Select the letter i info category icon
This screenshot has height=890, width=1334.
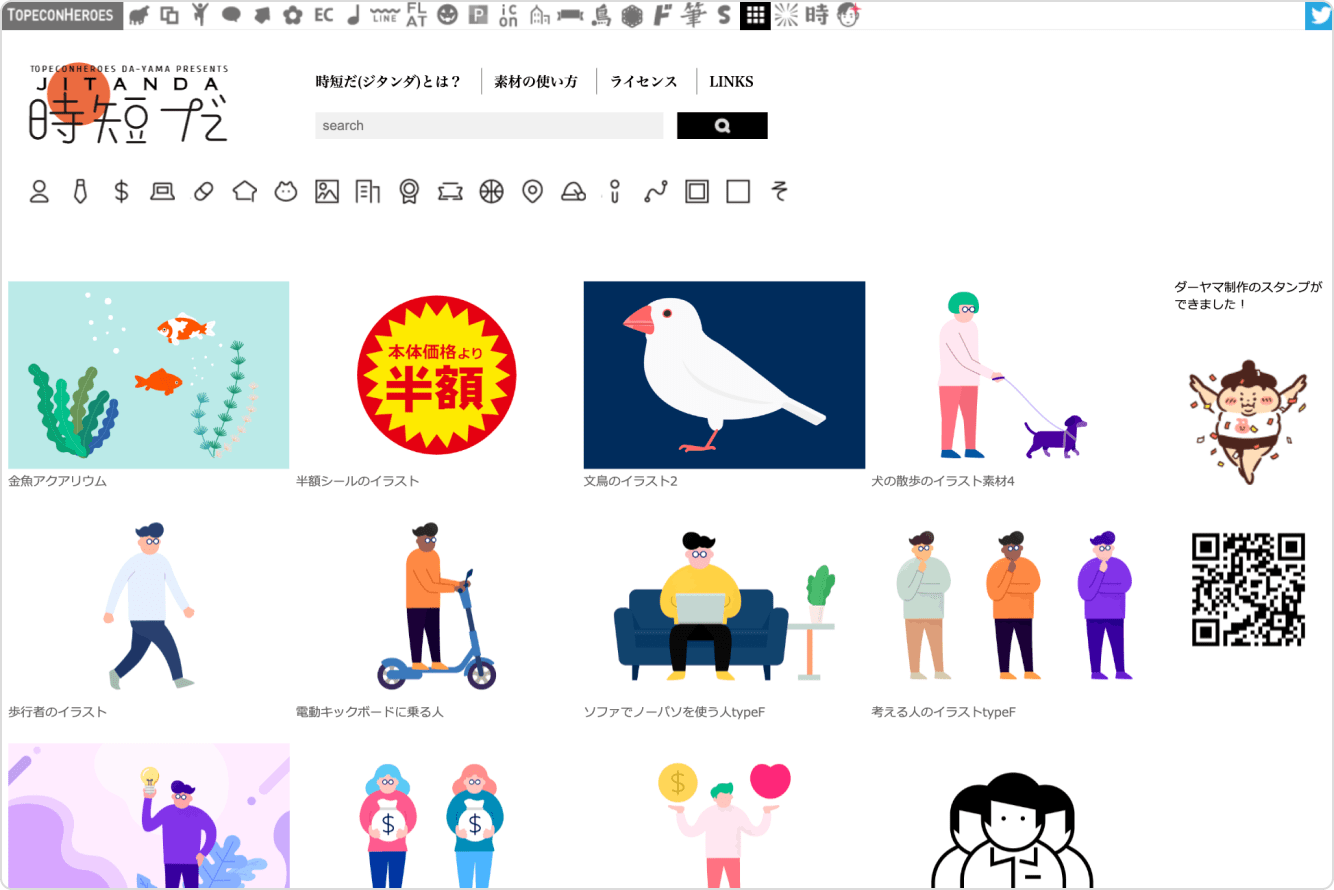(x=615, y=191)
